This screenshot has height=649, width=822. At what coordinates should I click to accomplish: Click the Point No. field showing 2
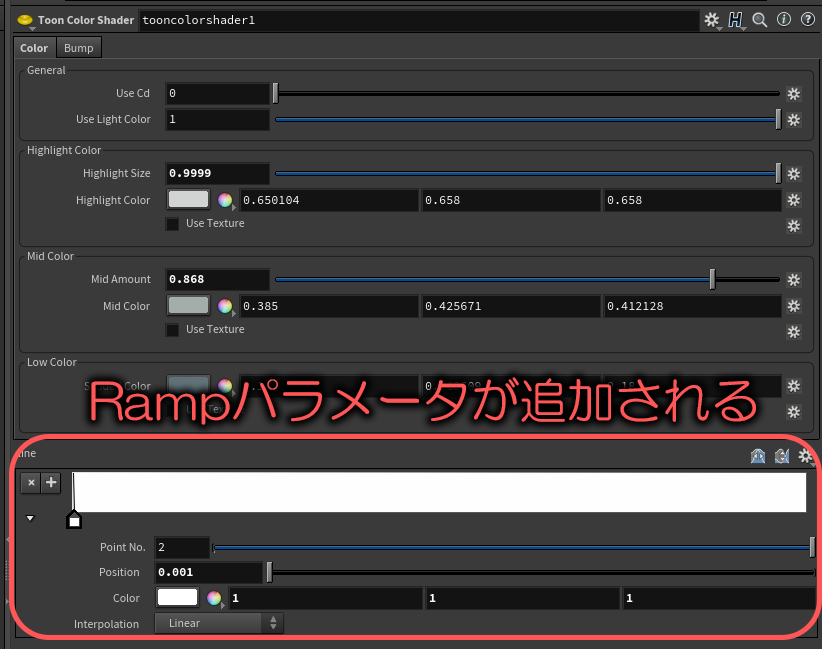(x=182, y=547)
